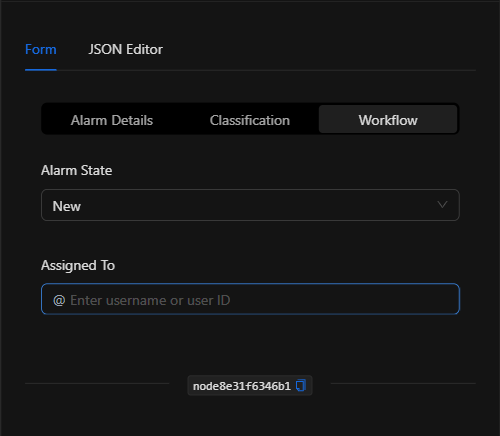Select the Classification section
500x436 pixels.
pyautogui.click(x=250, y=120)
